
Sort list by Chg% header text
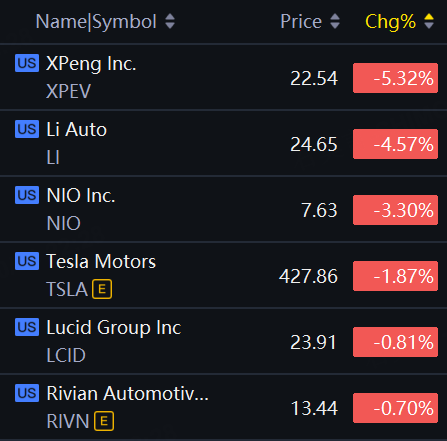390,22
